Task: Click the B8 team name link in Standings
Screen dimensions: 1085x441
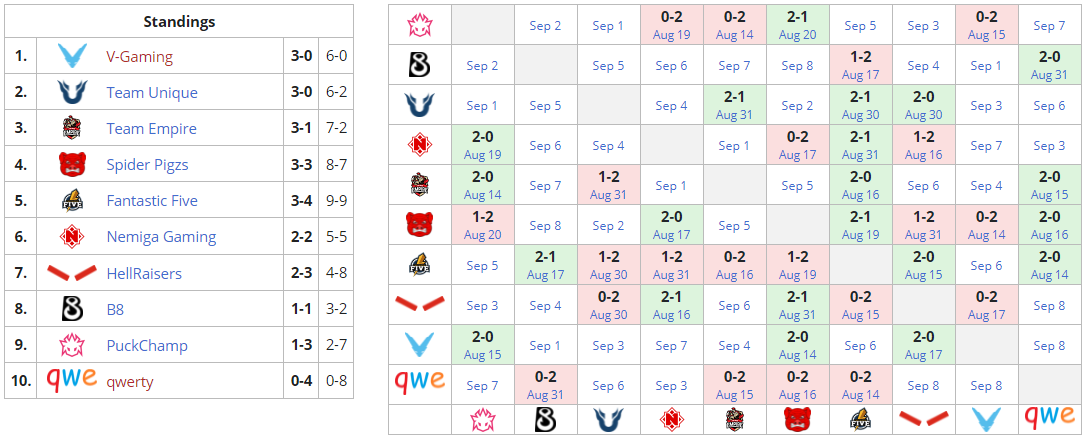Action: coord(115,310)
